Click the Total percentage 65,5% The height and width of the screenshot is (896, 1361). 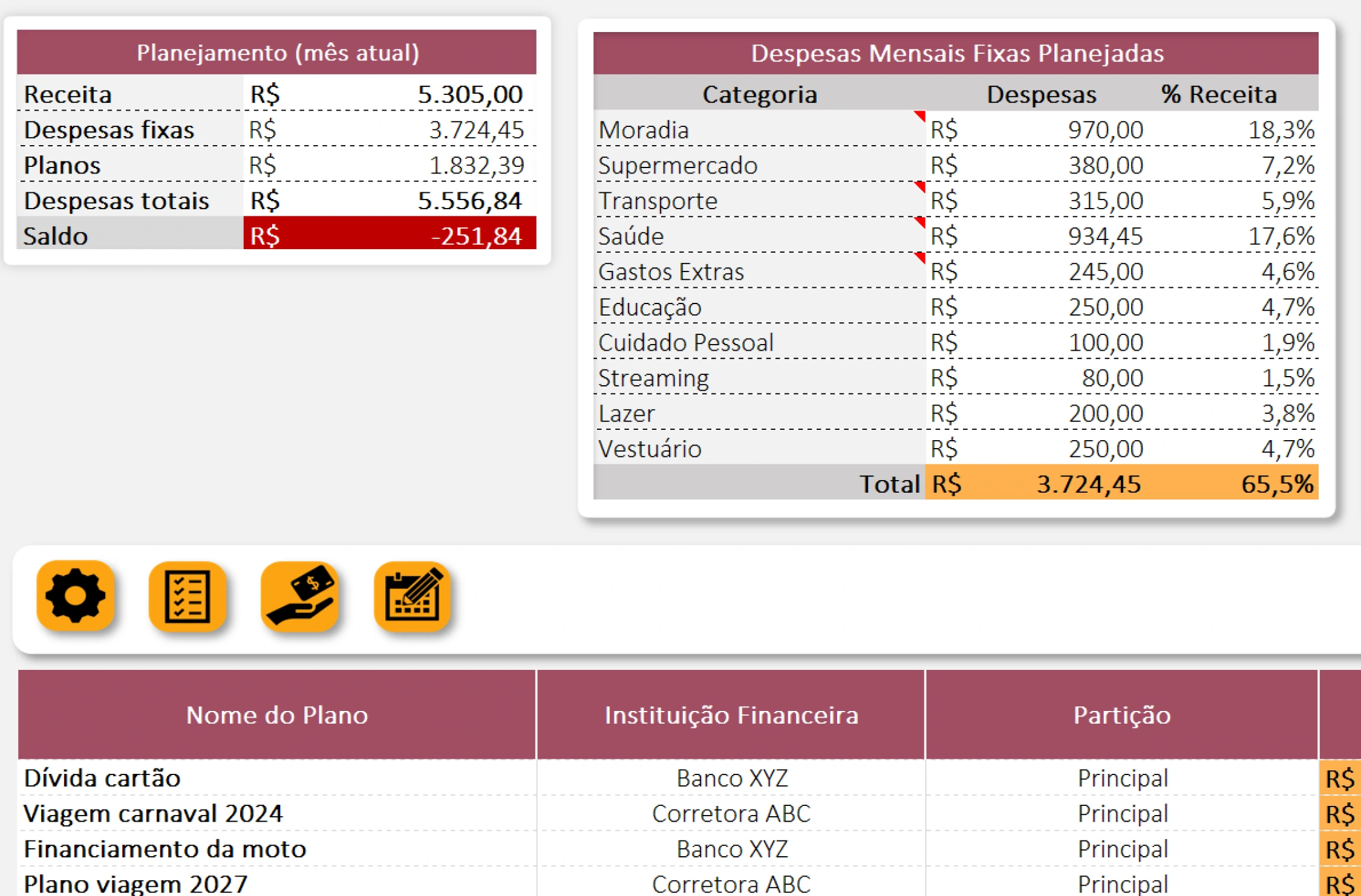coord(1277,484)
